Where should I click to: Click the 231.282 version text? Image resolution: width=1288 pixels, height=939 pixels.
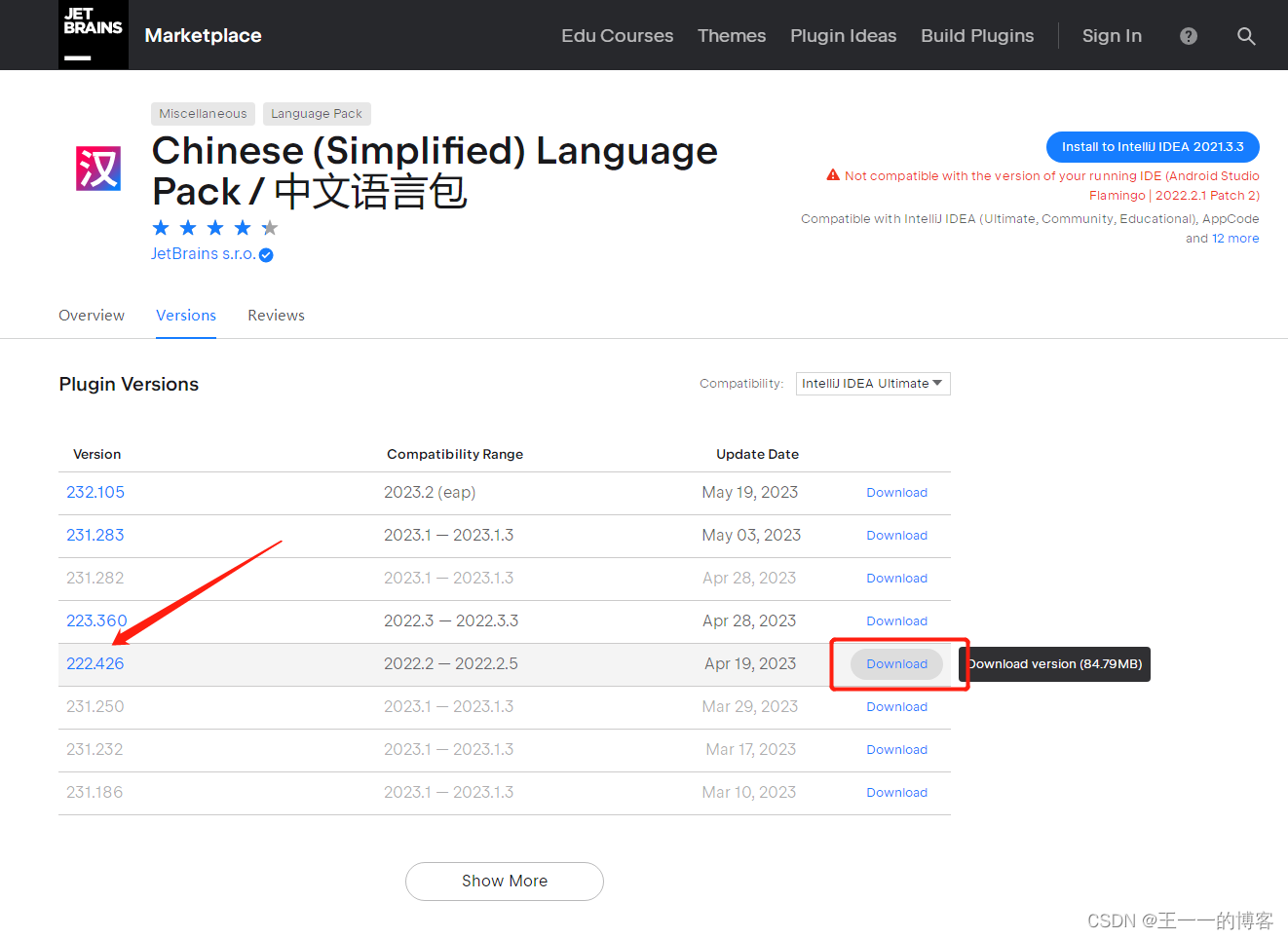(x=95, y=579)
